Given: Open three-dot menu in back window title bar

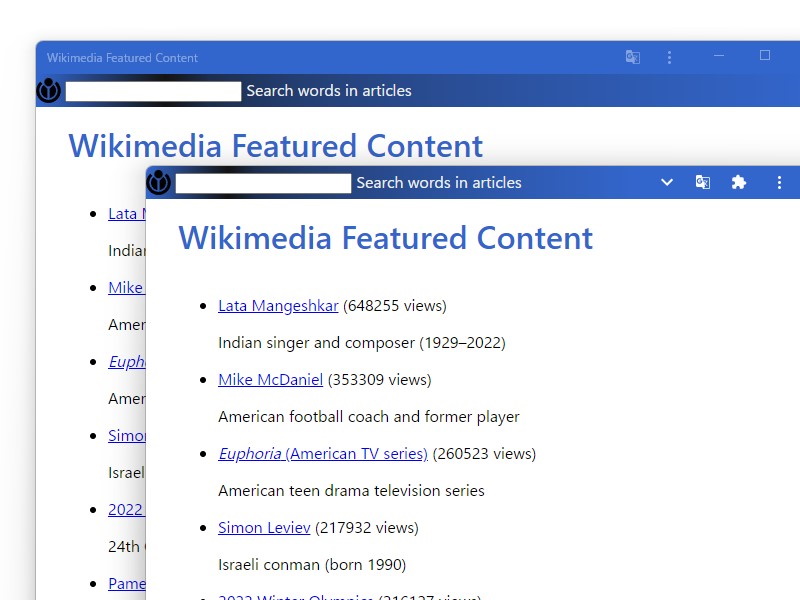Looking at the screenshot, I should (669, 57).
